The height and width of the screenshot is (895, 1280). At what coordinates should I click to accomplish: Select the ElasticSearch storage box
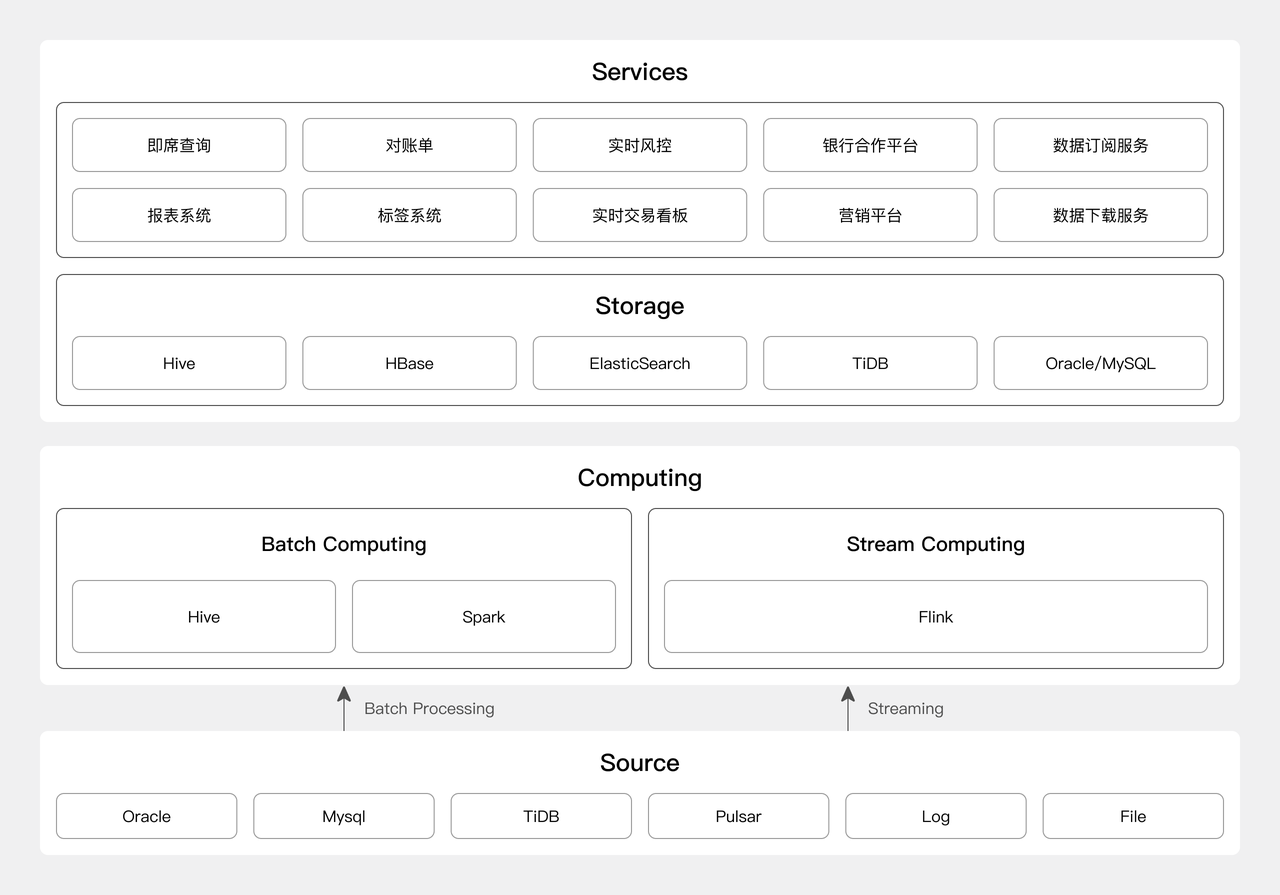[640, 363]
